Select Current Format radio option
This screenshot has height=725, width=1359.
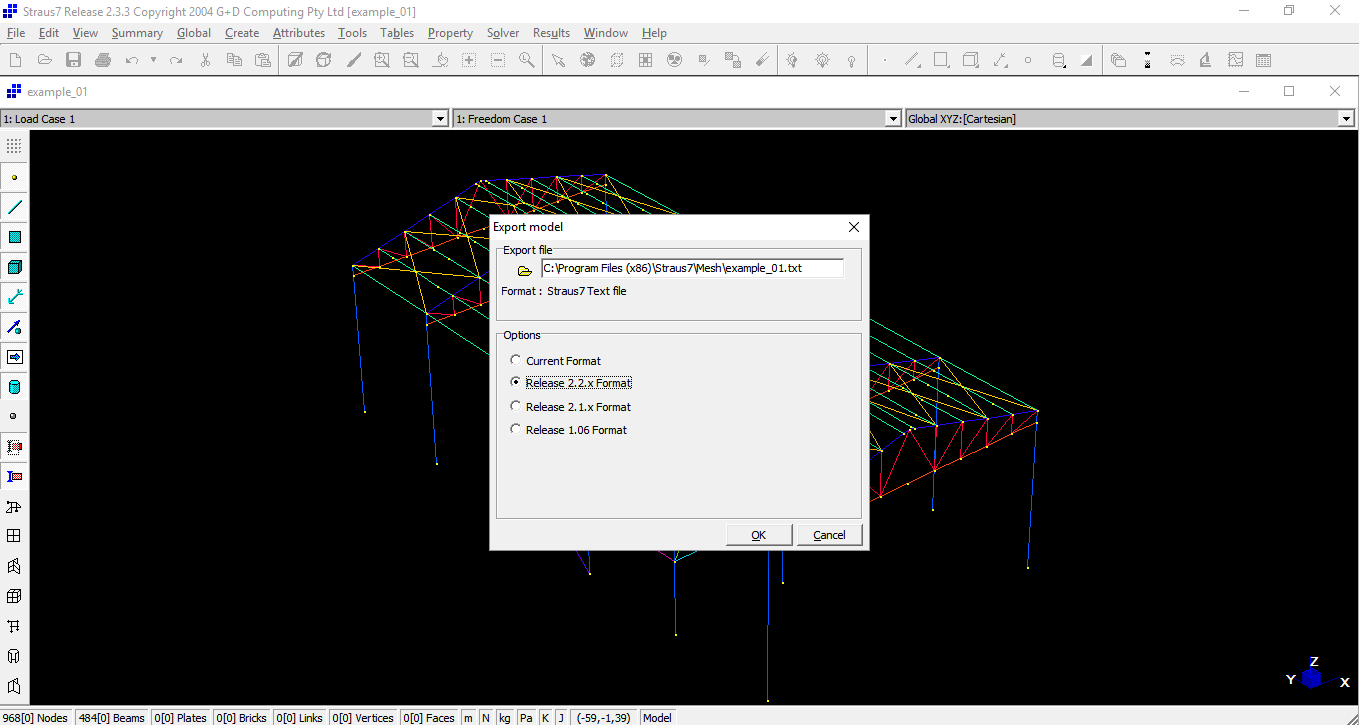[555, 361]
